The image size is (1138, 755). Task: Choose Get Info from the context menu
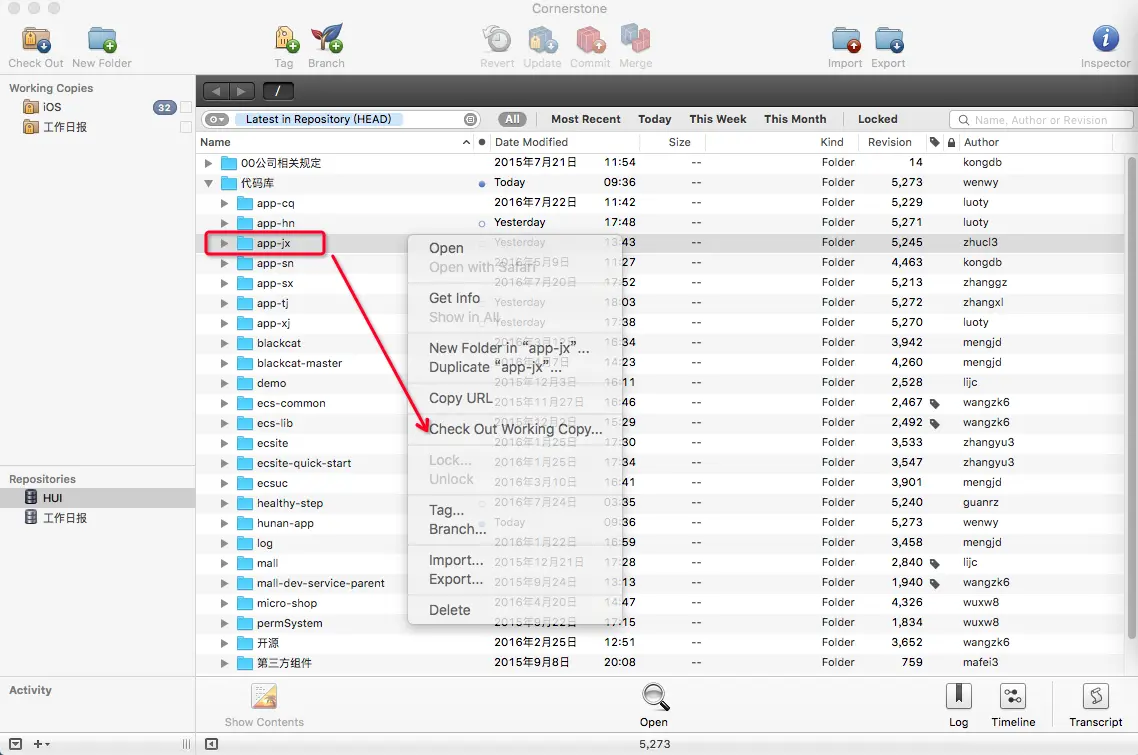pos(454,298)
